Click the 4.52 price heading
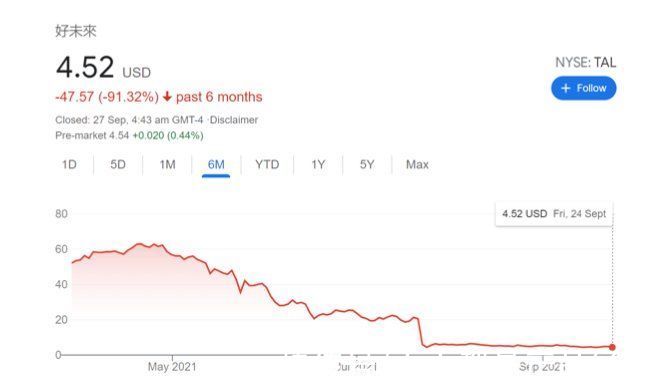 tap(85, 67)
